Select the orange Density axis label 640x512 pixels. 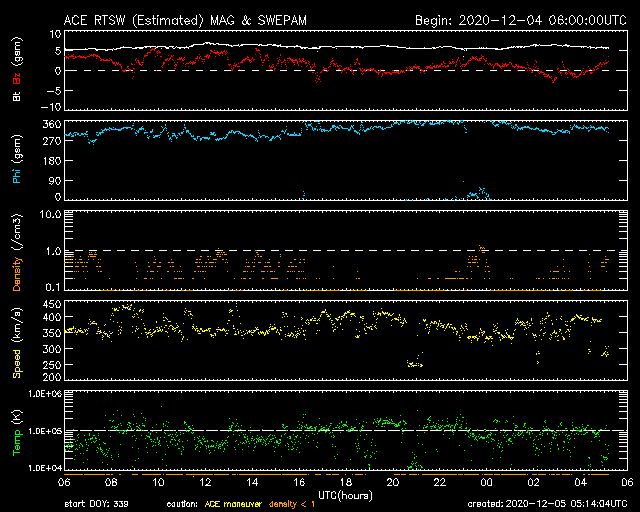coord(17,270)
